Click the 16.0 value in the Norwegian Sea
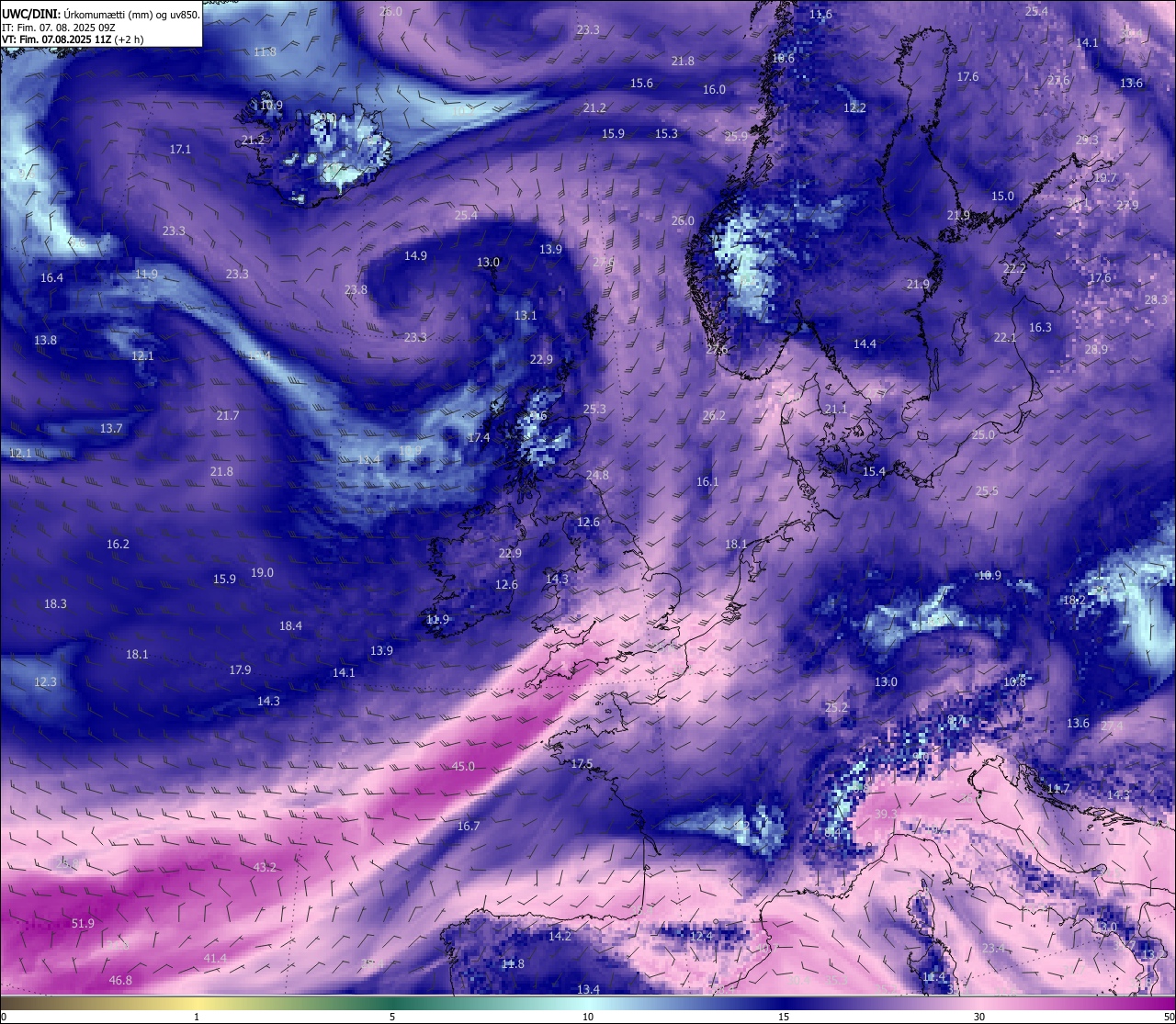 coord(714,90)
